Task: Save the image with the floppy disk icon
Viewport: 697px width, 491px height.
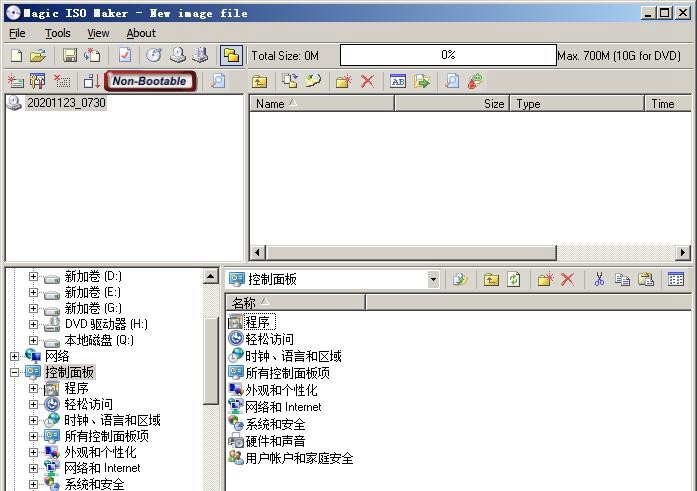Action: coord(69,56)
